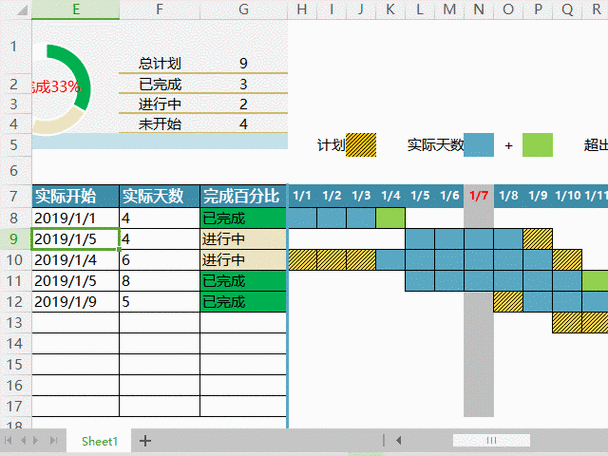
Task: Select the 2019/1/9 date cell
Action: click(x=75, y=302)
